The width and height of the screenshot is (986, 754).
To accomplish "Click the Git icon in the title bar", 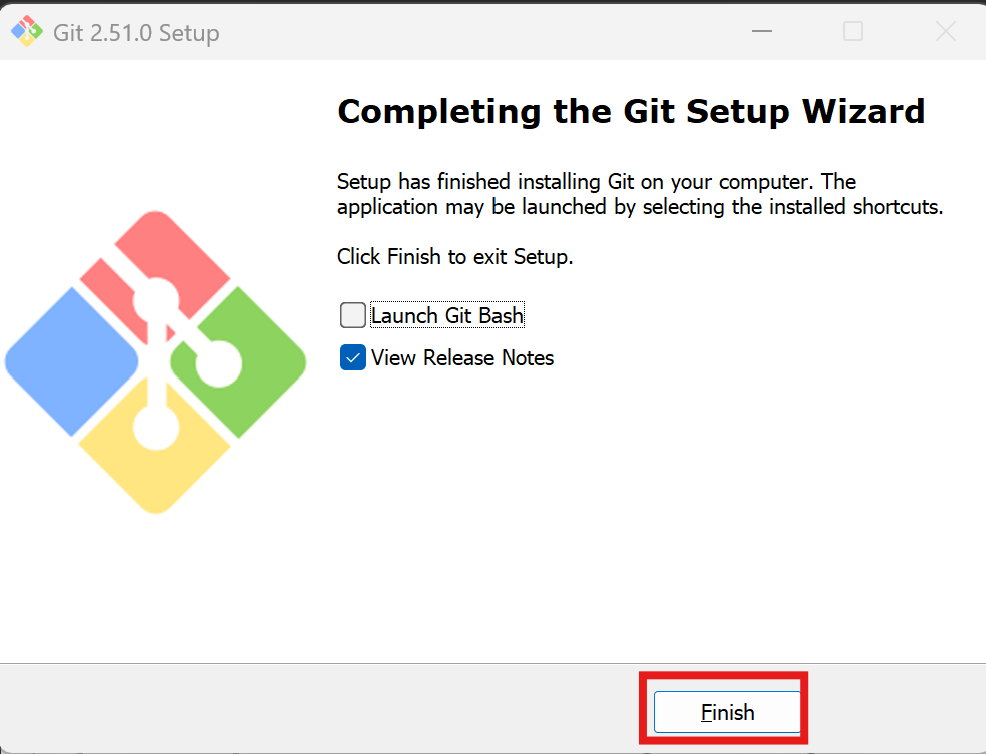I will click(x=27, y=31).
